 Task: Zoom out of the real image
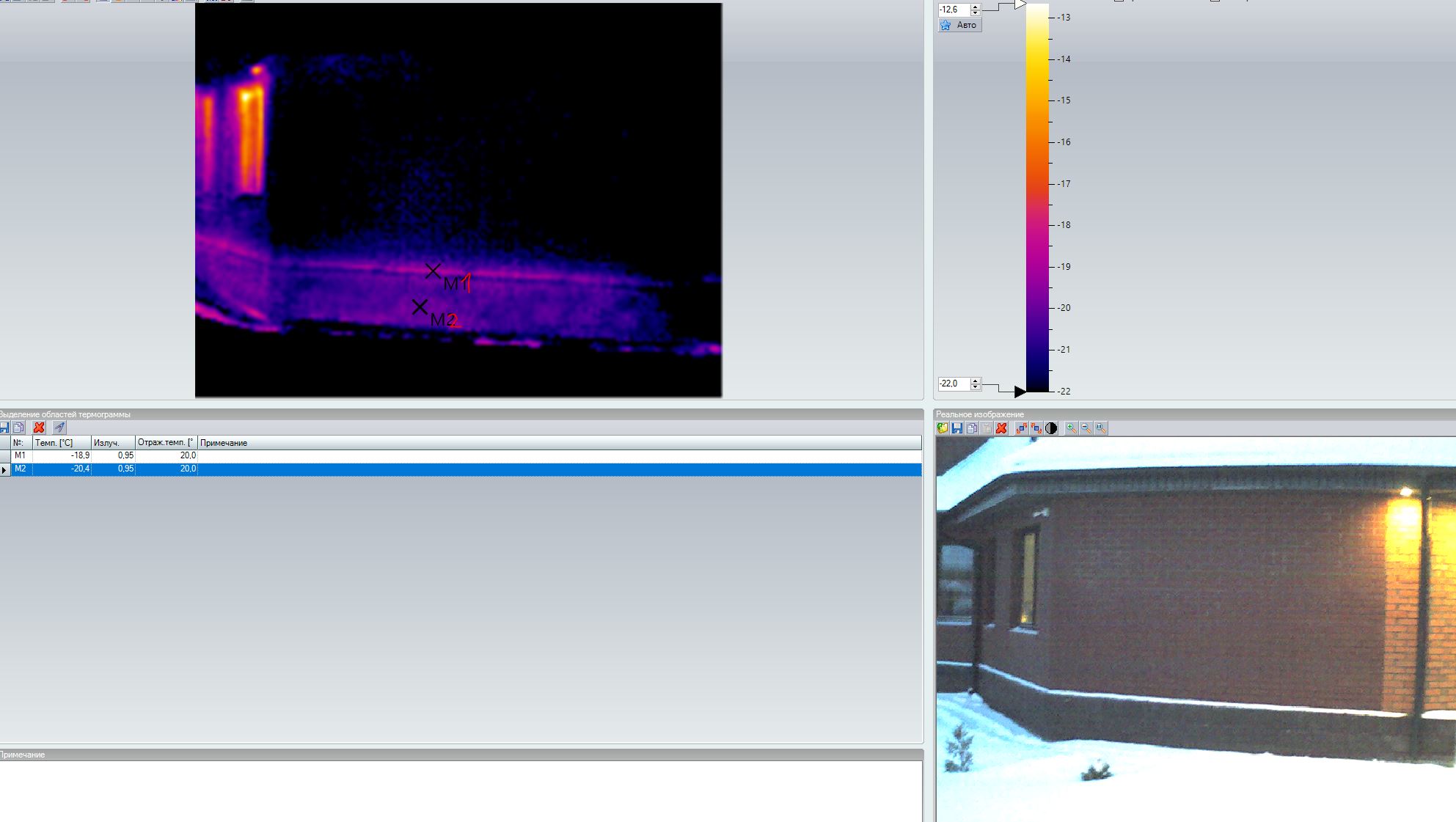coord(1086,428)
